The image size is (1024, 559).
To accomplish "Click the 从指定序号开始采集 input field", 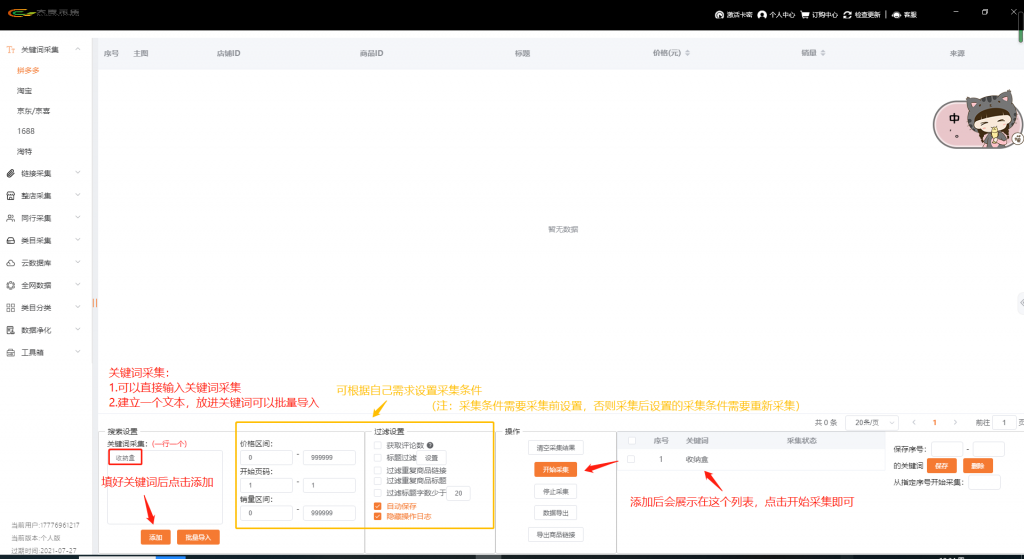I will 984,482.
